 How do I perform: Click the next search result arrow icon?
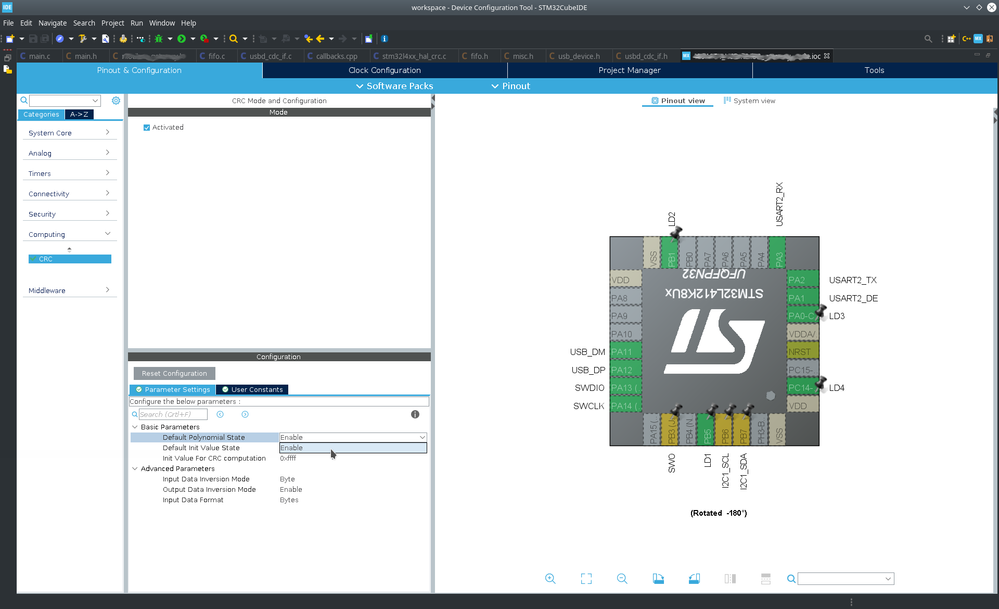(x=245, y=414)
